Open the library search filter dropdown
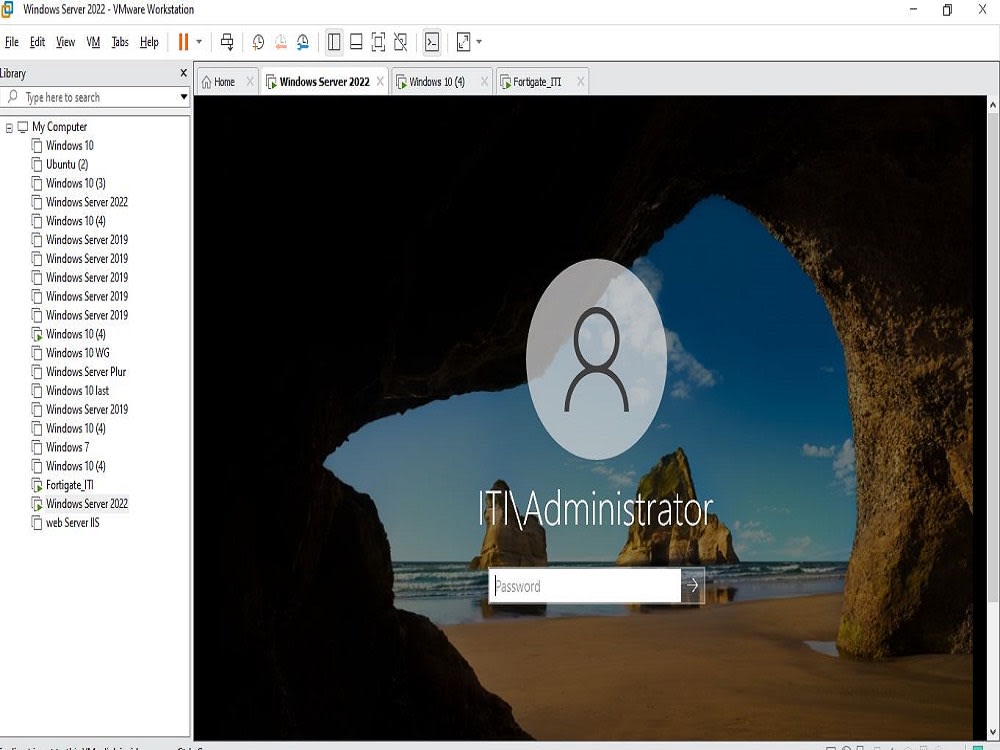 182,97
